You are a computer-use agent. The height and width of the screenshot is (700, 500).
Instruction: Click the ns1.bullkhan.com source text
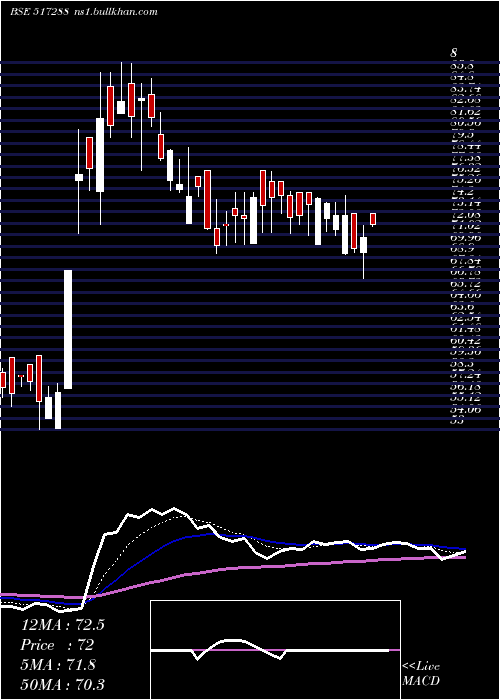[x=114, y=12]
